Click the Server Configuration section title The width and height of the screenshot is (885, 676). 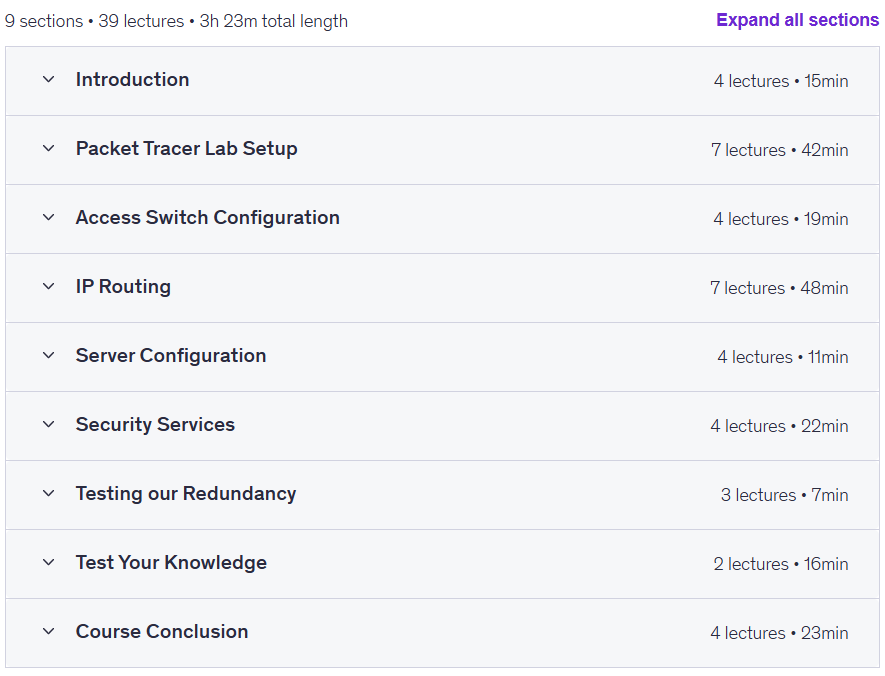point(170,356)
